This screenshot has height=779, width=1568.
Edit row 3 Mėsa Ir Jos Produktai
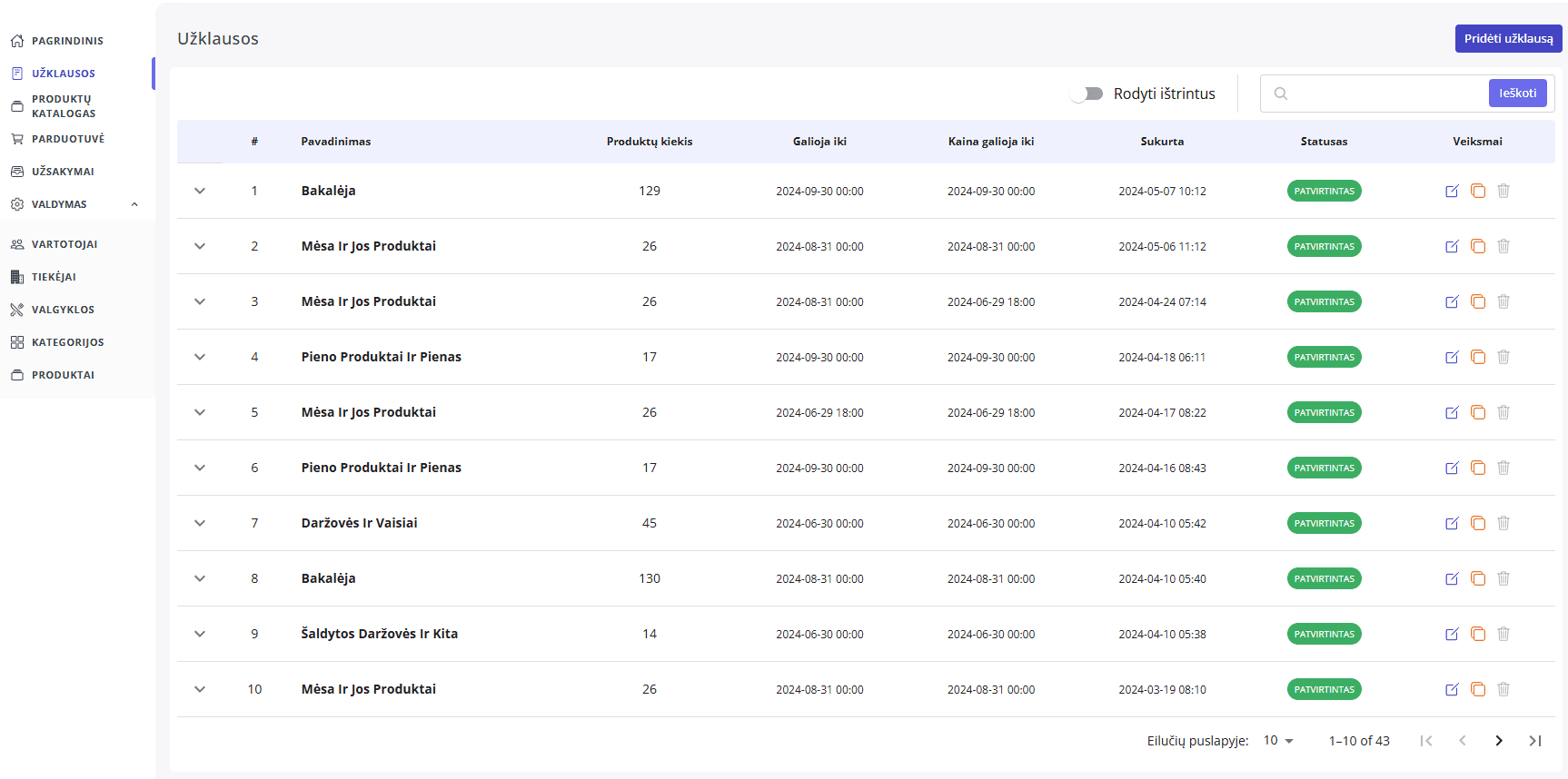[1452, 301]
